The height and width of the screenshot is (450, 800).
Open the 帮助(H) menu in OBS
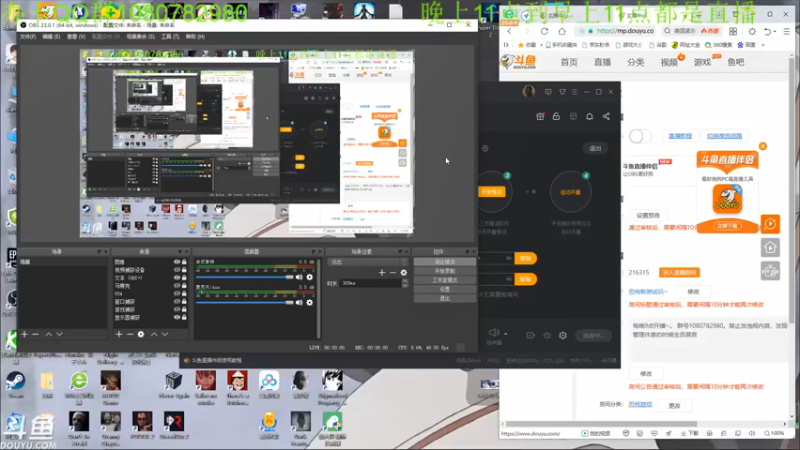(x=195, y=37)
